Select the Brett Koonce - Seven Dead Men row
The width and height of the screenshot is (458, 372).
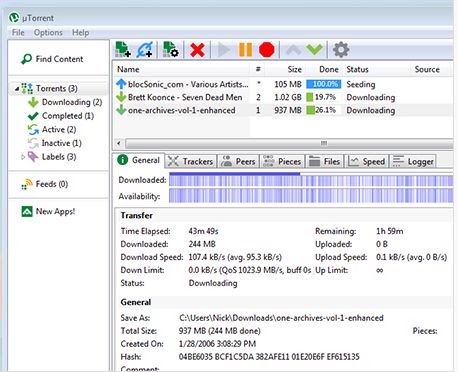click(x=283, y=97)
